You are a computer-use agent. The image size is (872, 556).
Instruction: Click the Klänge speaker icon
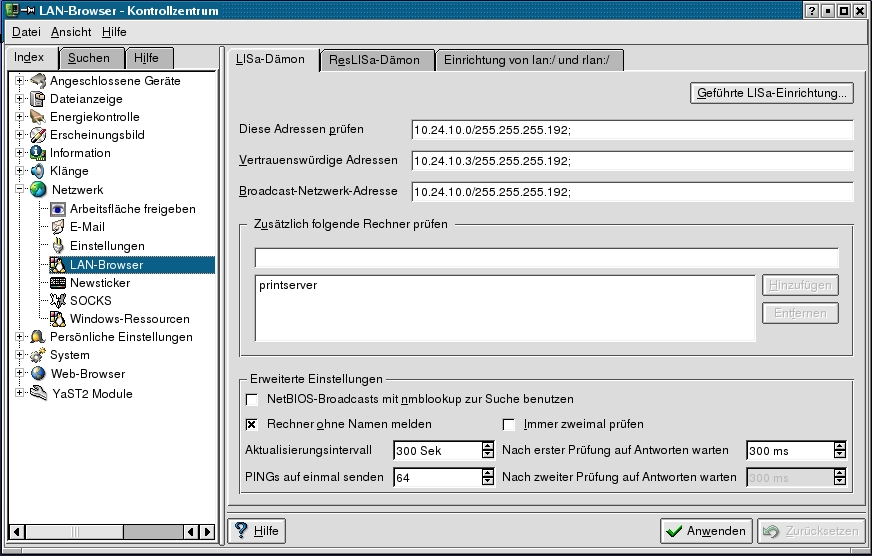(x=38, y=171)
